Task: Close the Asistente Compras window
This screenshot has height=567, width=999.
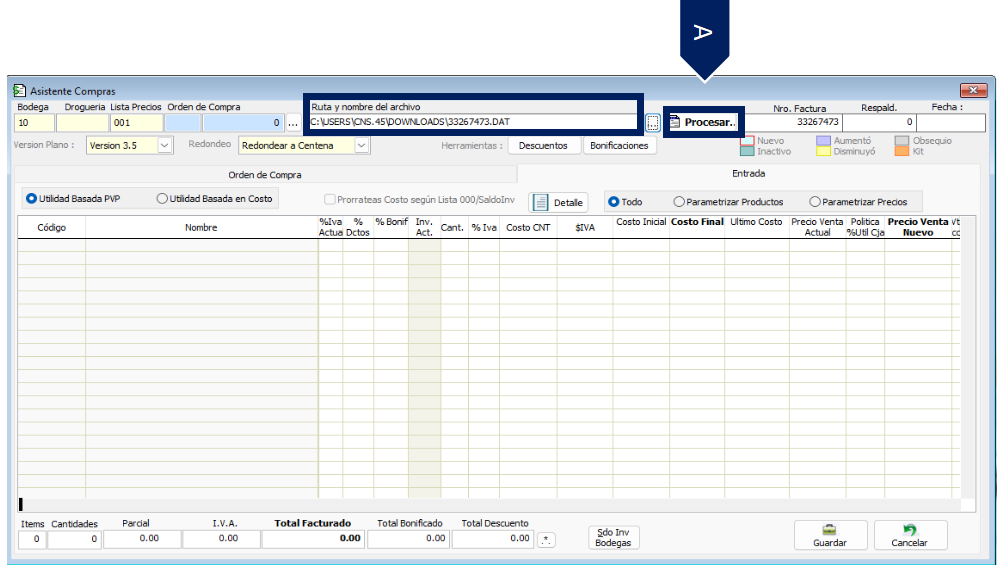Action: click(974, 90)
